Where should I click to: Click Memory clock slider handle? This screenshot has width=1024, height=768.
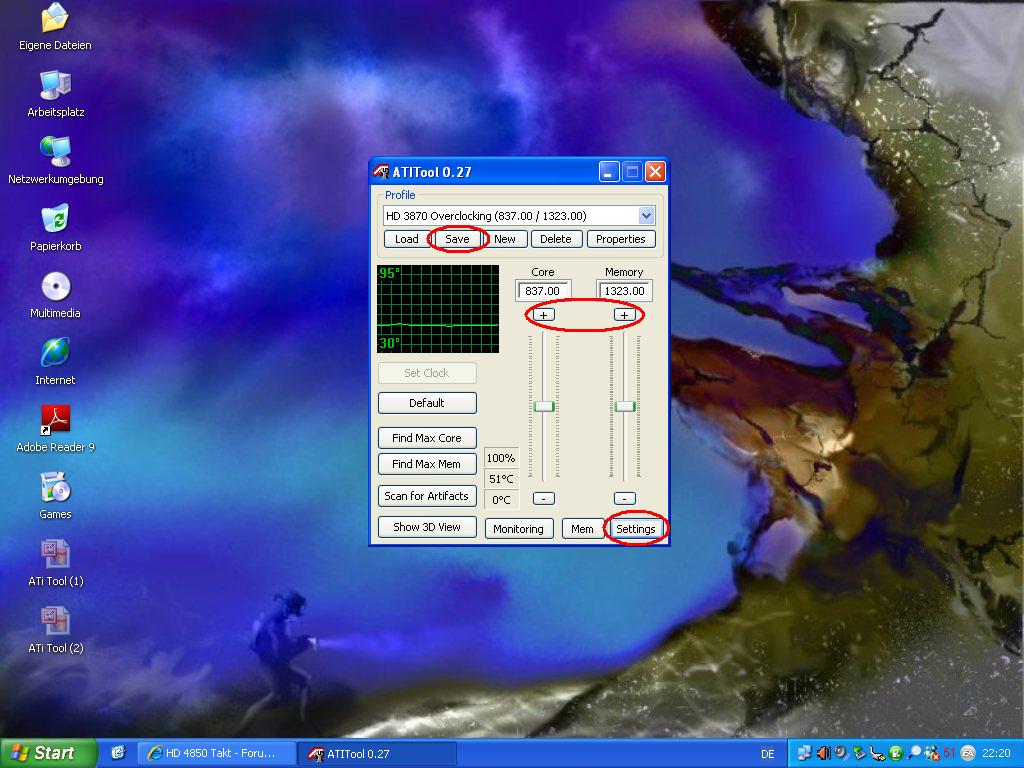point(625,406)
